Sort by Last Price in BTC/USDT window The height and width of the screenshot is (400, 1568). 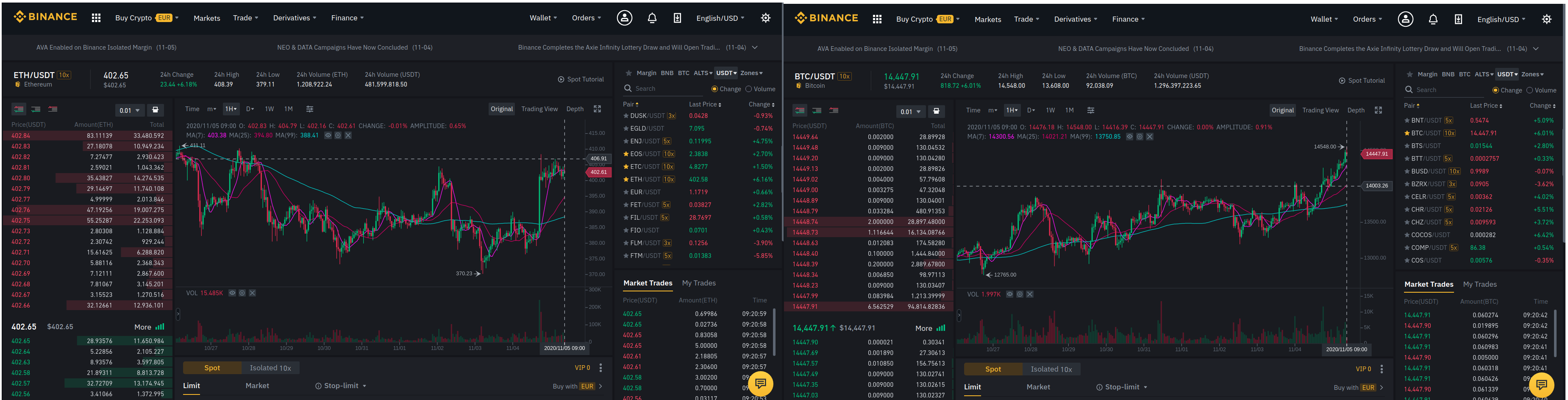[x=1486, y=106]
